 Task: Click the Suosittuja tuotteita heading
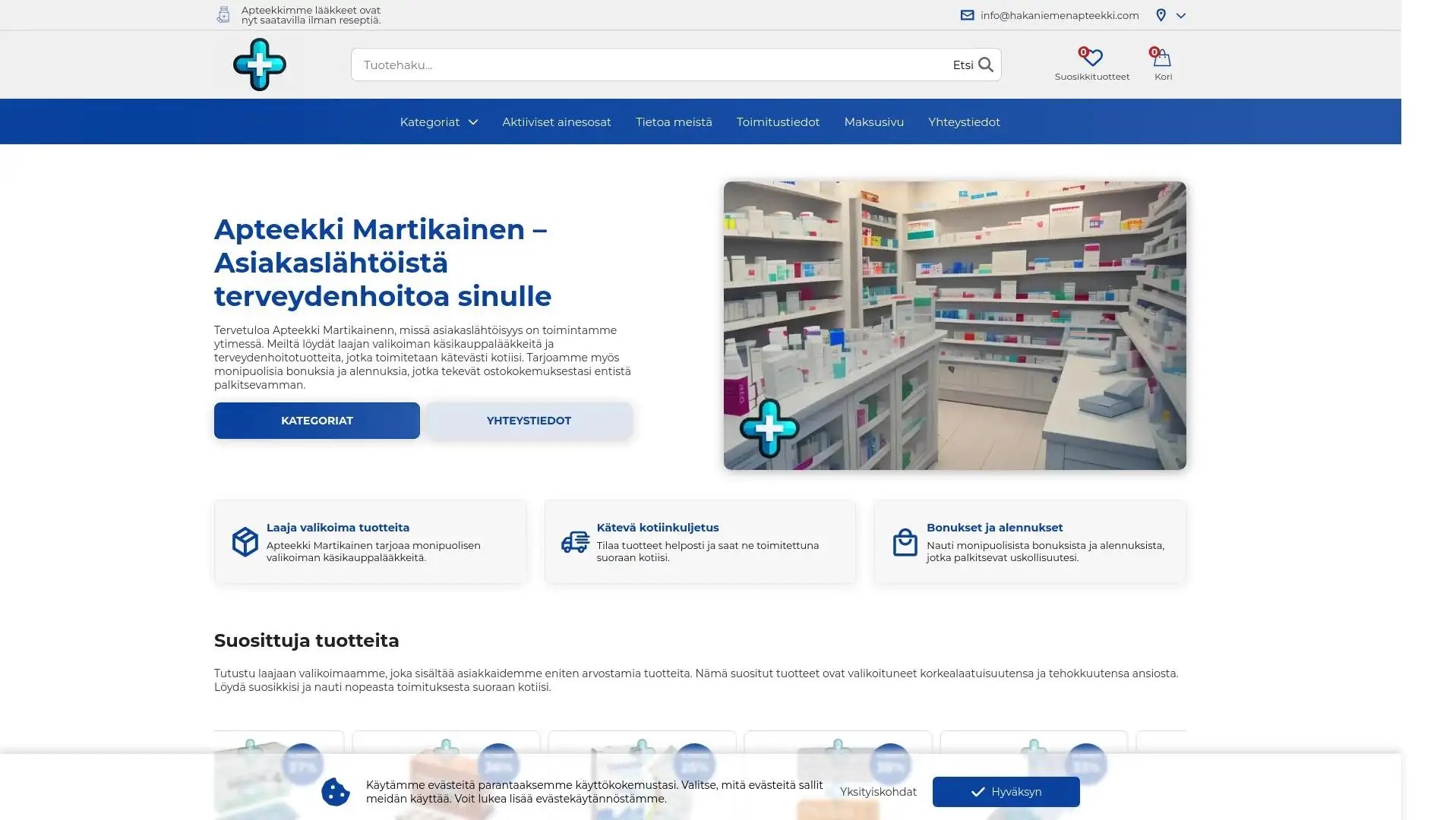point(306,641)
